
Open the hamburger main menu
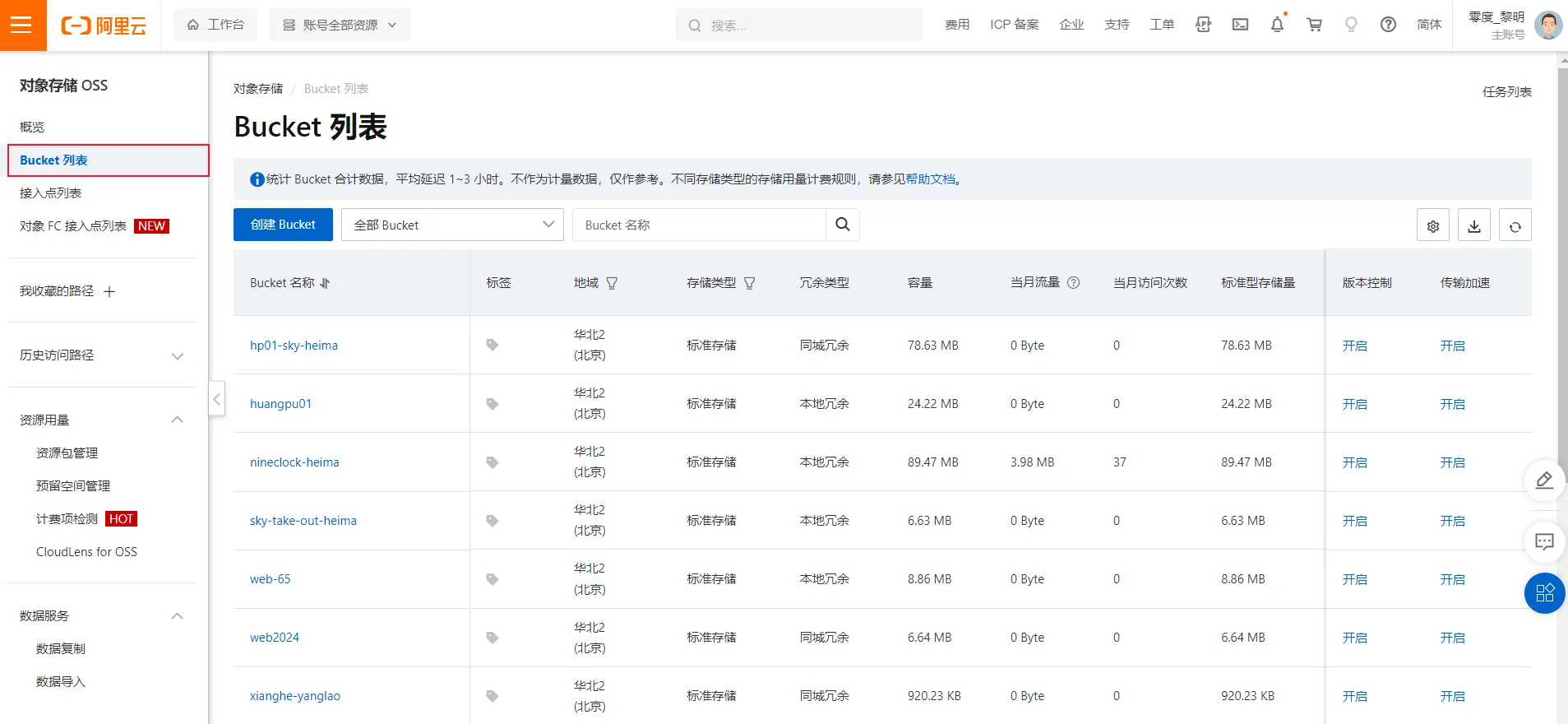(23, 26)
